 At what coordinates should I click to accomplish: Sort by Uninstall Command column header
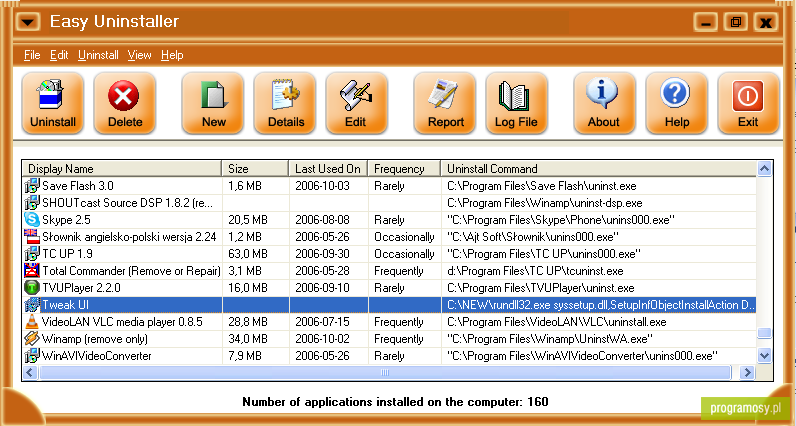tap(599, 169)
